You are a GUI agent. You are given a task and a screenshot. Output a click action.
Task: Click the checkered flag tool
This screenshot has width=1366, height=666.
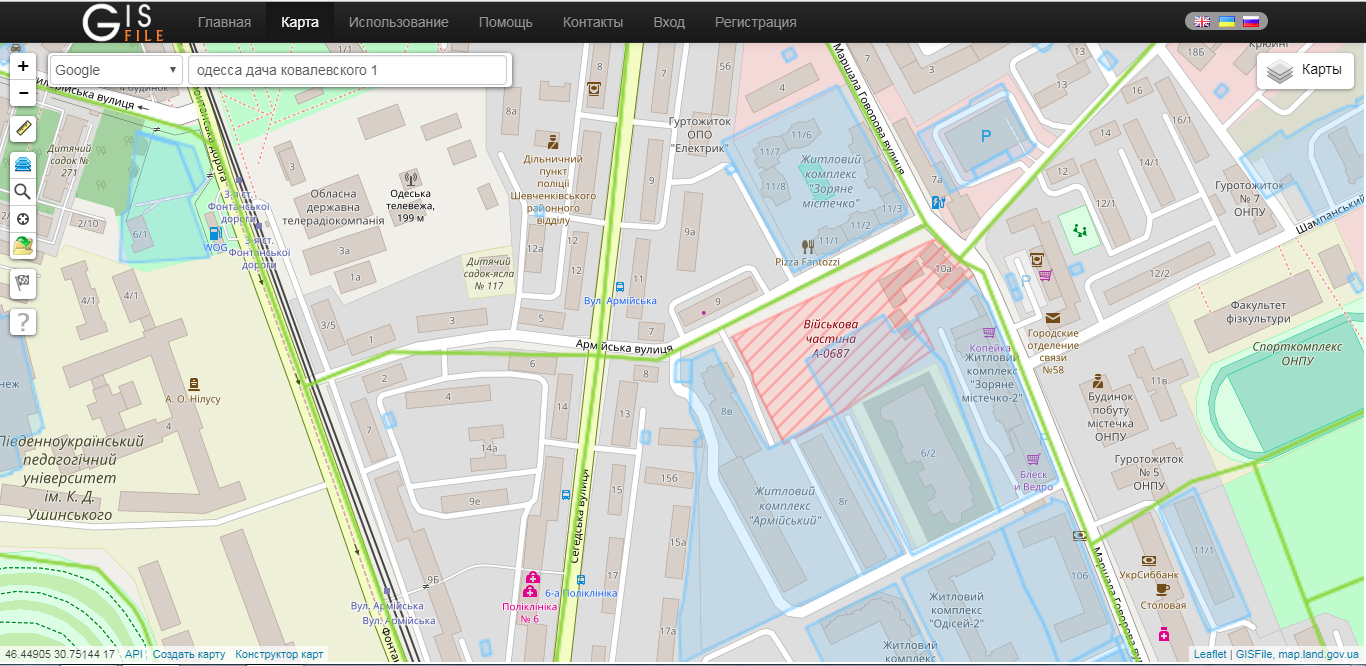click(23, 283)
